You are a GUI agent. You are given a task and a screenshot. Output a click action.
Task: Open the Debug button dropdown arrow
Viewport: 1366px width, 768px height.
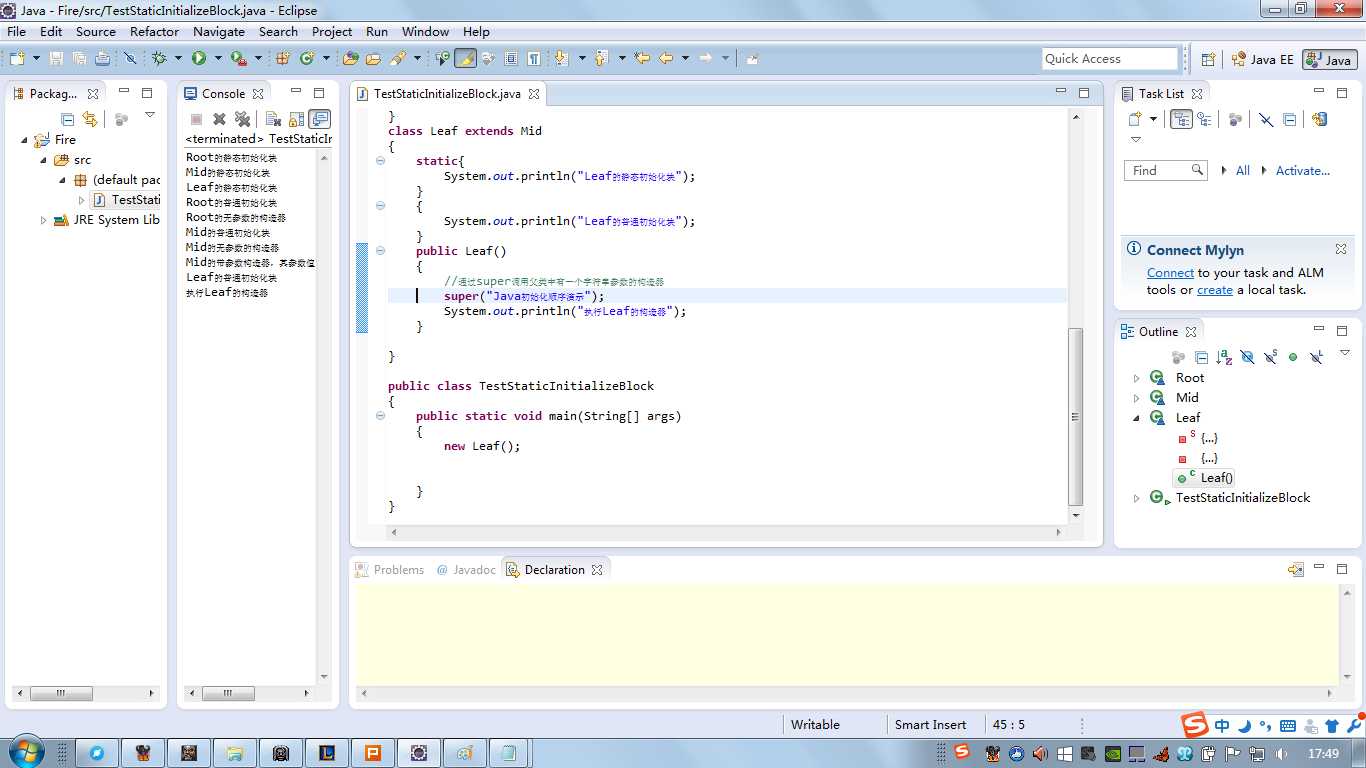pos(178,58)
